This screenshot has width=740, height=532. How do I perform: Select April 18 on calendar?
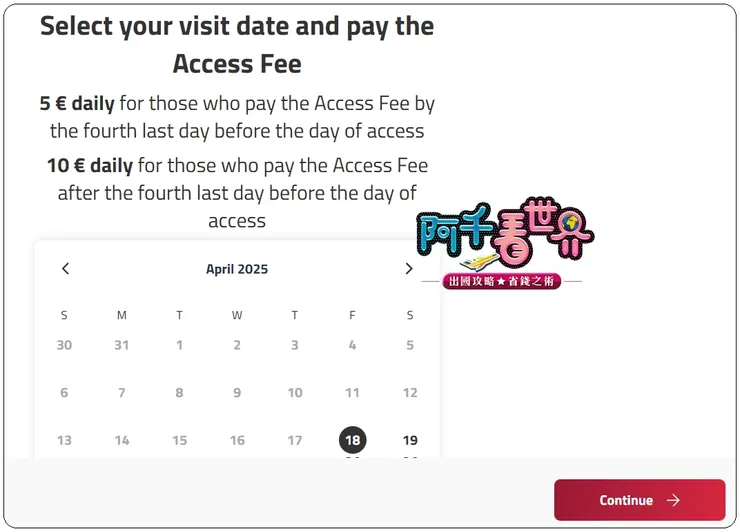pyautogui.click(x=352, y=440)
